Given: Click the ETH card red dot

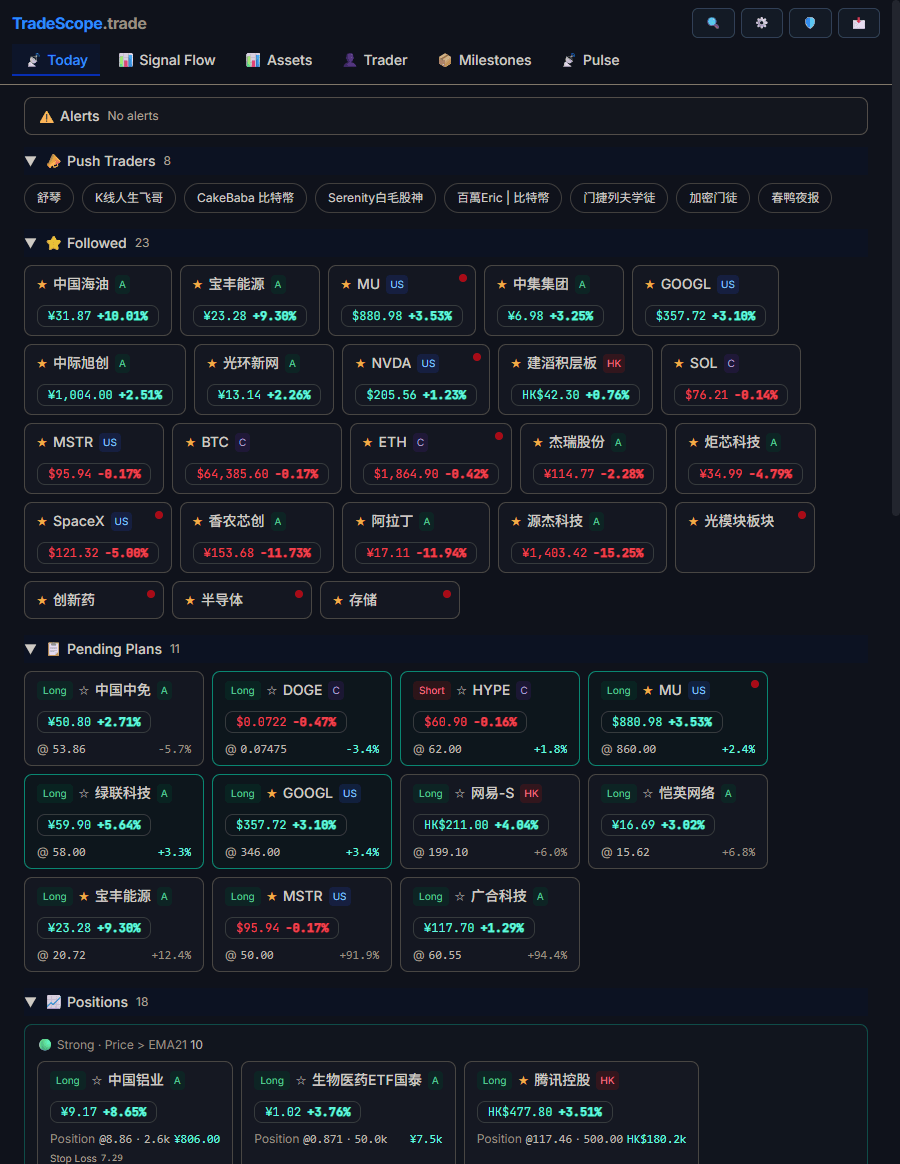Looking at the screenshot, I should click(499, 436).
